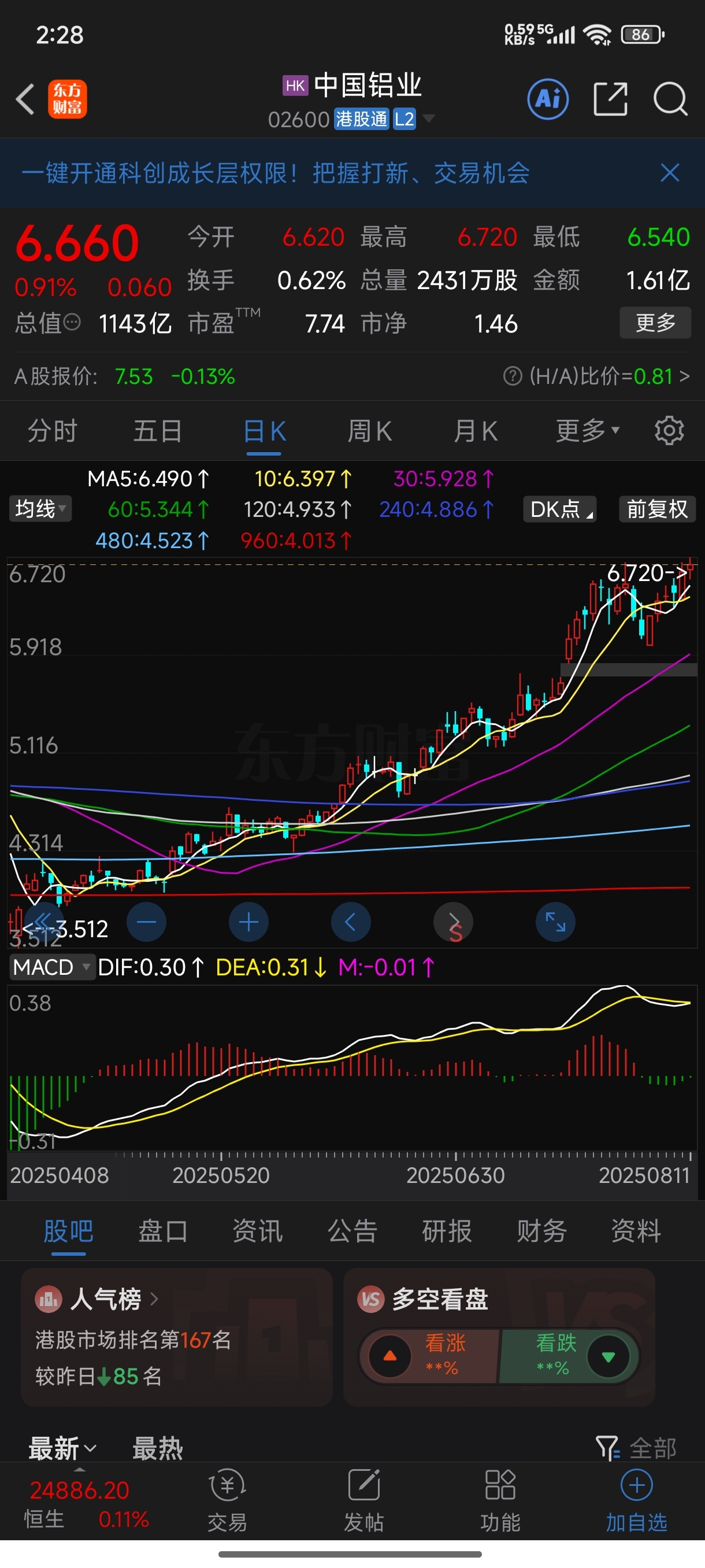Viewport: 705px width, 1568px height.
Task: Switch to 周K chart tab
Action: coord(370,431)
